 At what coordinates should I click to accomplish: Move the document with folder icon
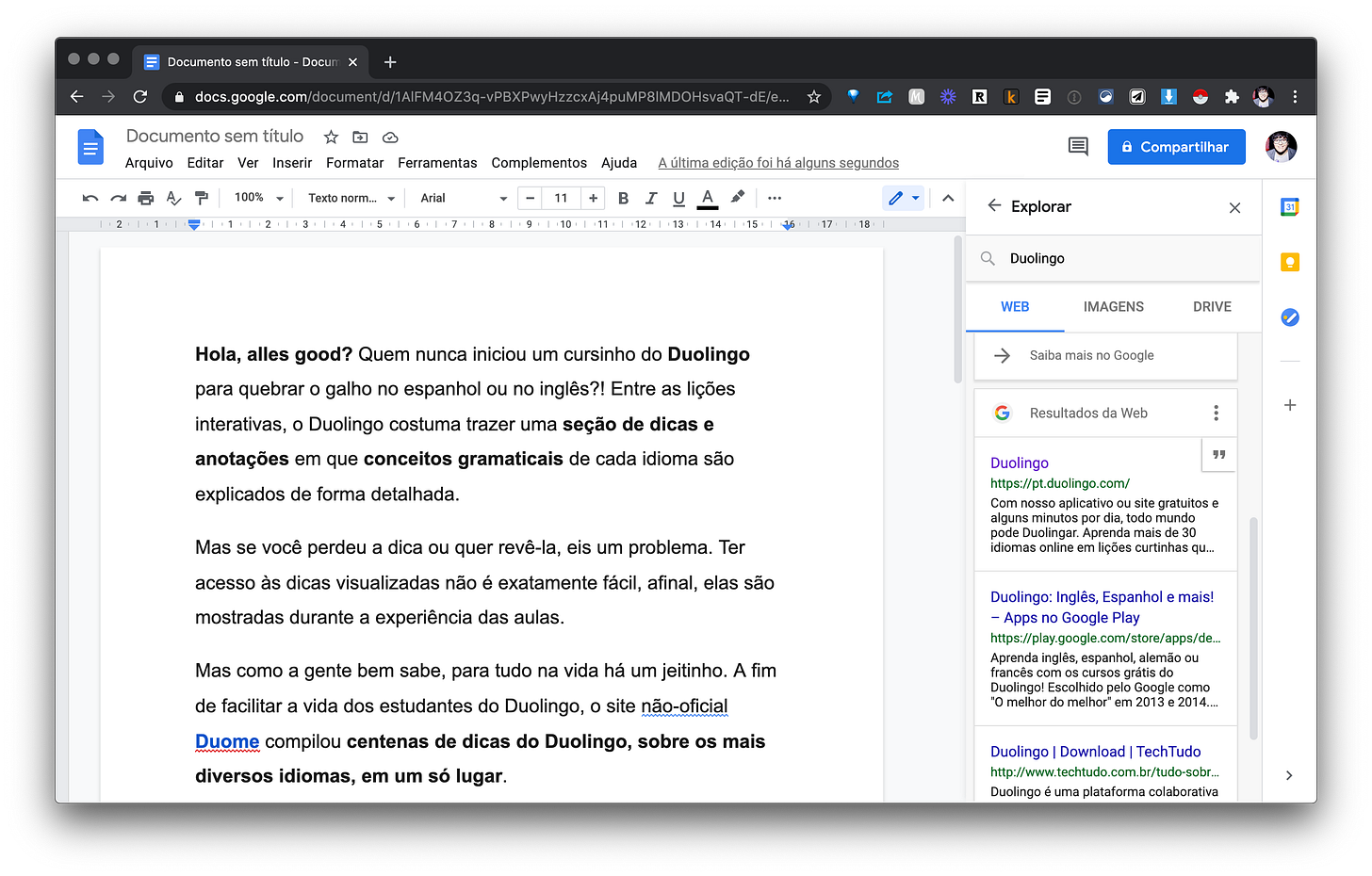click(360, 138)
